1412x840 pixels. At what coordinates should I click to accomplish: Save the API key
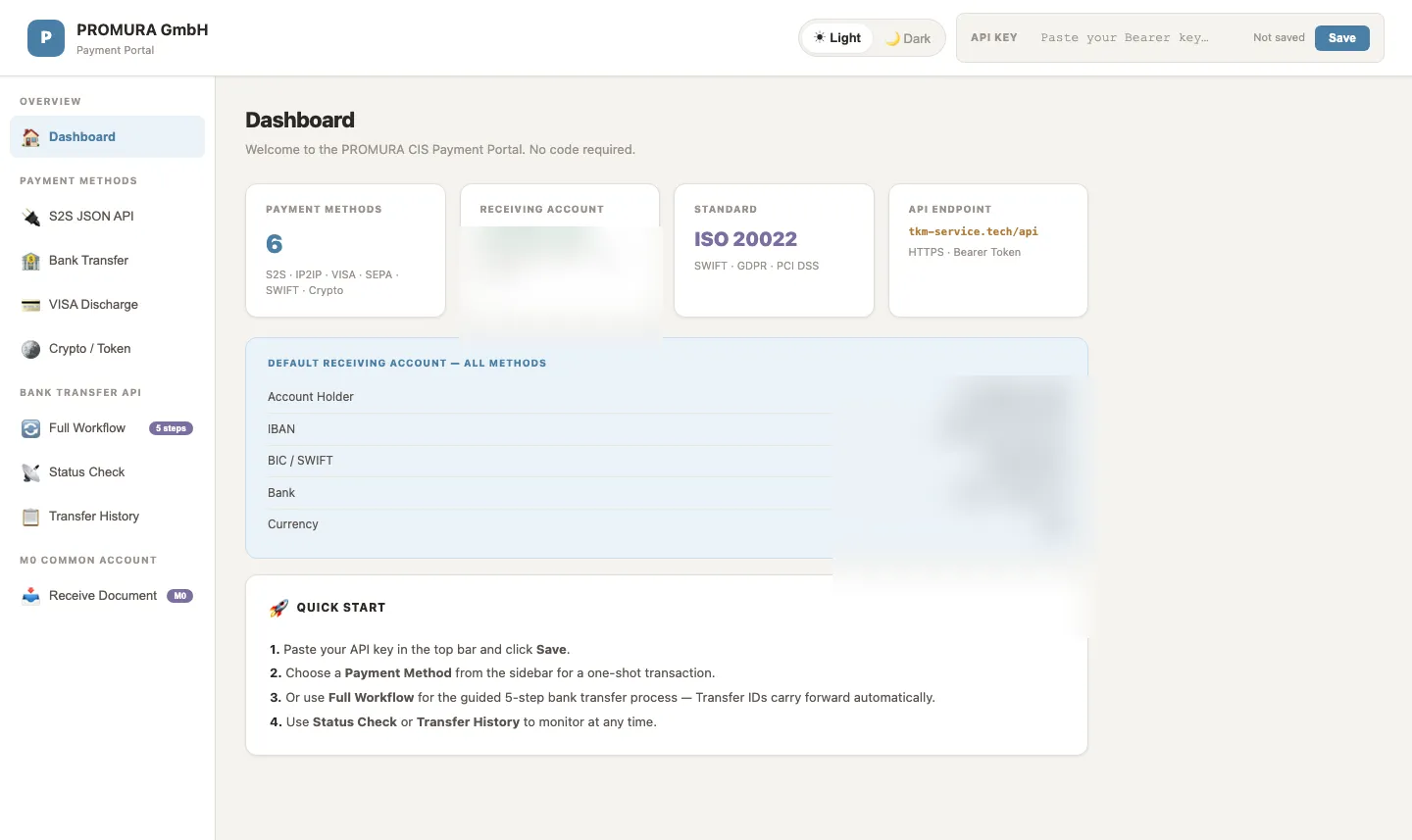pos(1341,38)
